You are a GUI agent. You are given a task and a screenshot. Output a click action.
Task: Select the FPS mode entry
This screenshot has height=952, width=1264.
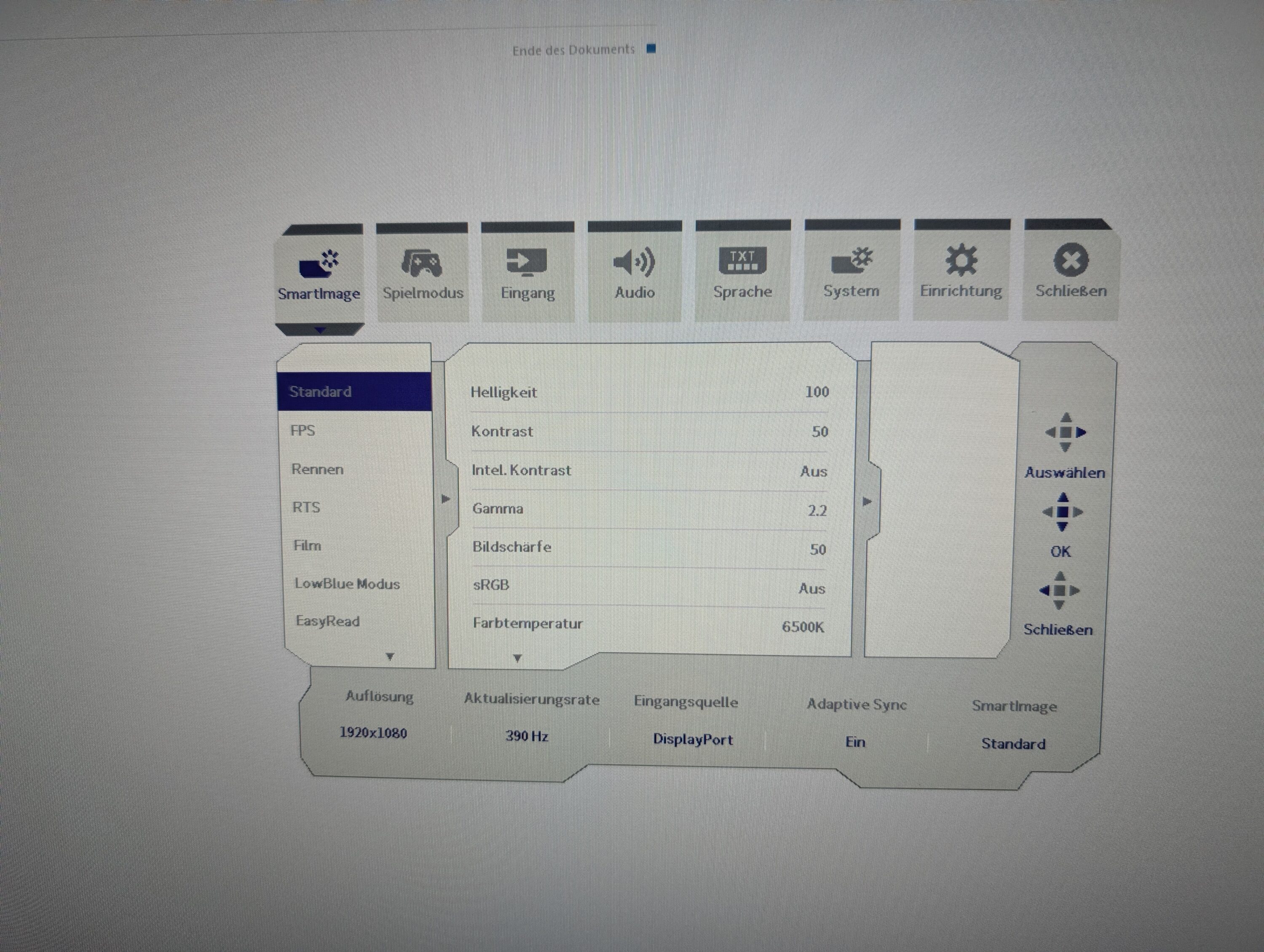pyautogui.click(x=303, y=430)
